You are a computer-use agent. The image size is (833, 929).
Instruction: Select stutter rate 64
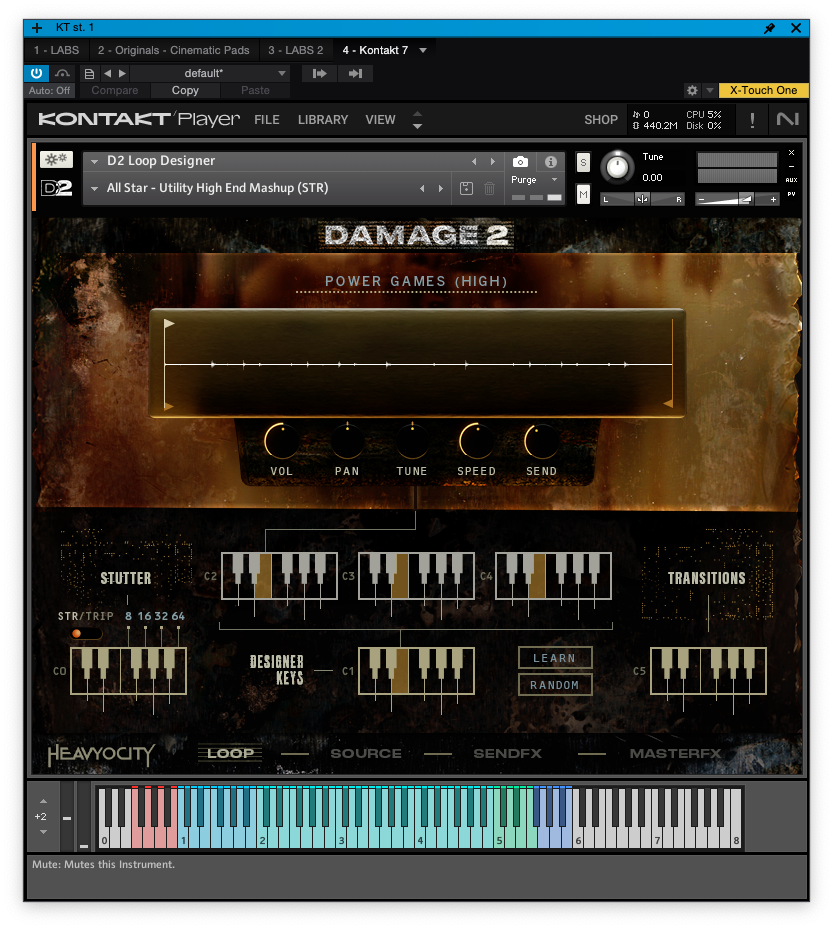[178, 616]
